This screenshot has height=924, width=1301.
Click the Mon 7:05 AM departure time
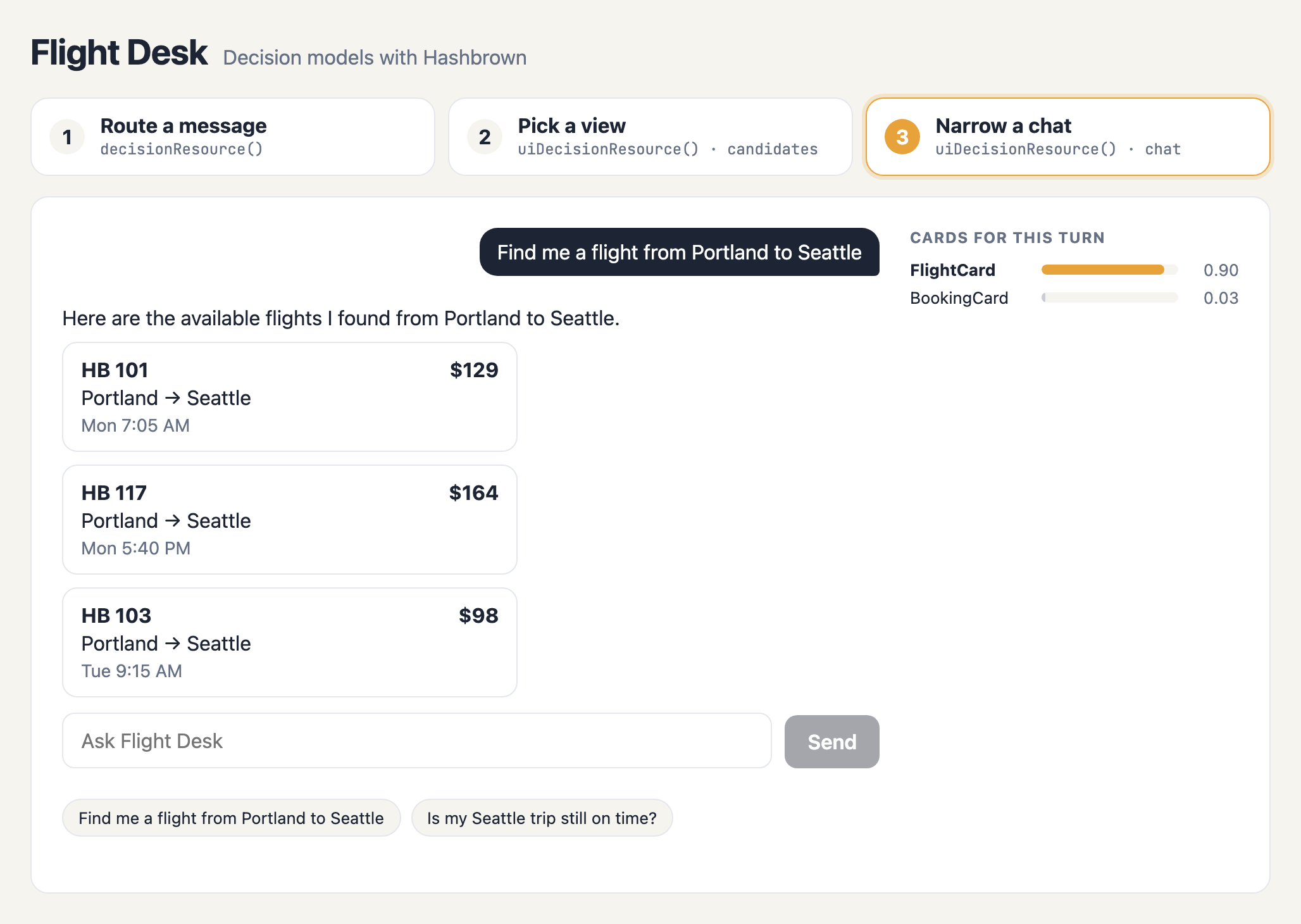click(x=135, y=425)
